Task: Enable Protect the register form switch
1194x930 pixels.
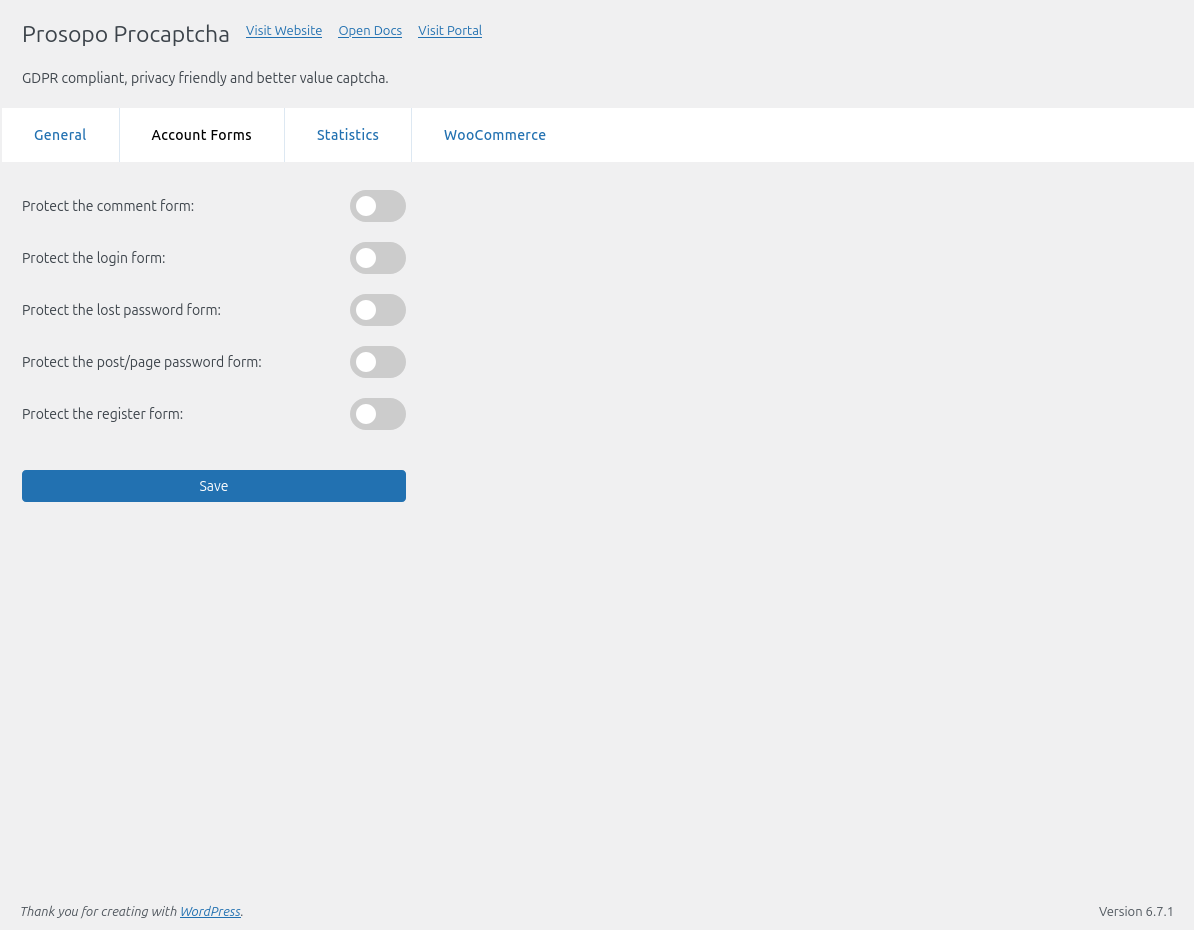Action: pos(378,414)
